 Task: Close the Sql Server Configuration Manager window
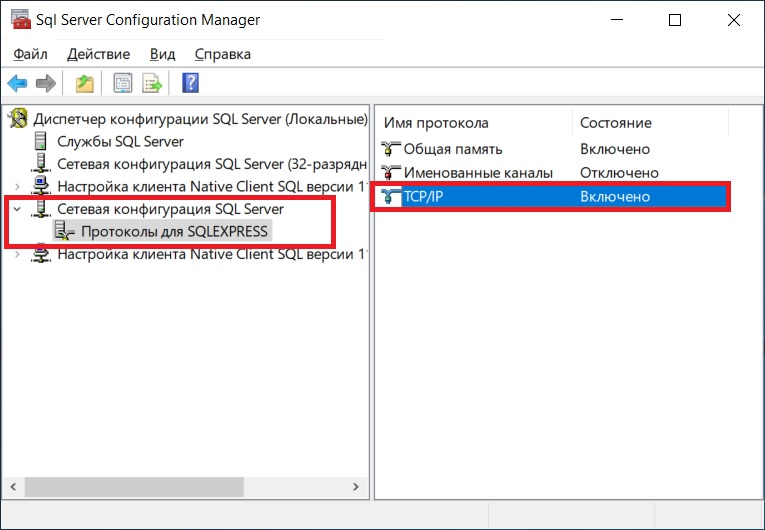734,20
